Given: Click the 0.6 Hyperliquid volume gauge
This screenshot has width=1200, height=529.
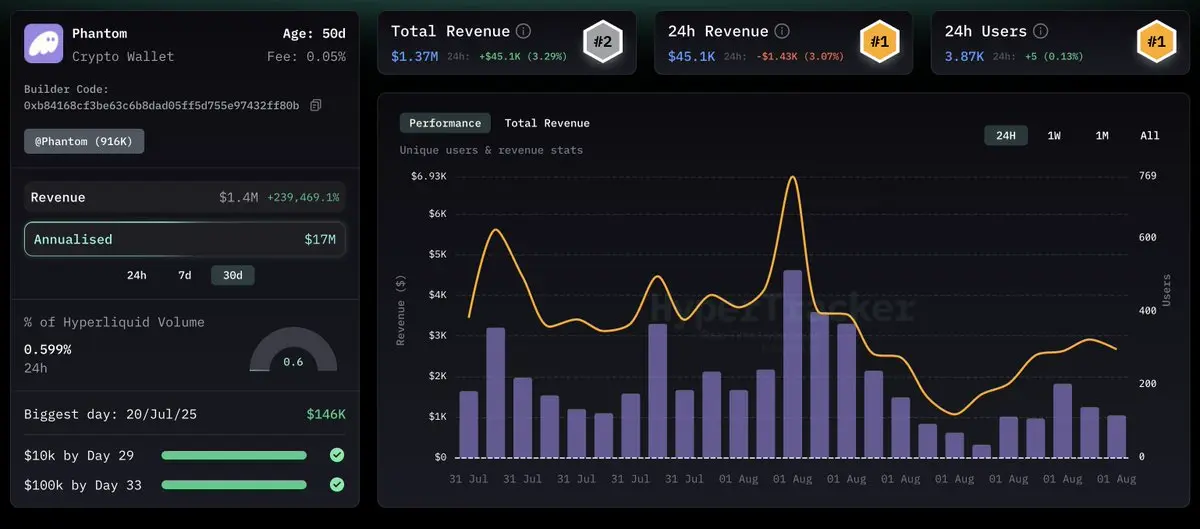Looking at the screenshot, I should point(293,352).
